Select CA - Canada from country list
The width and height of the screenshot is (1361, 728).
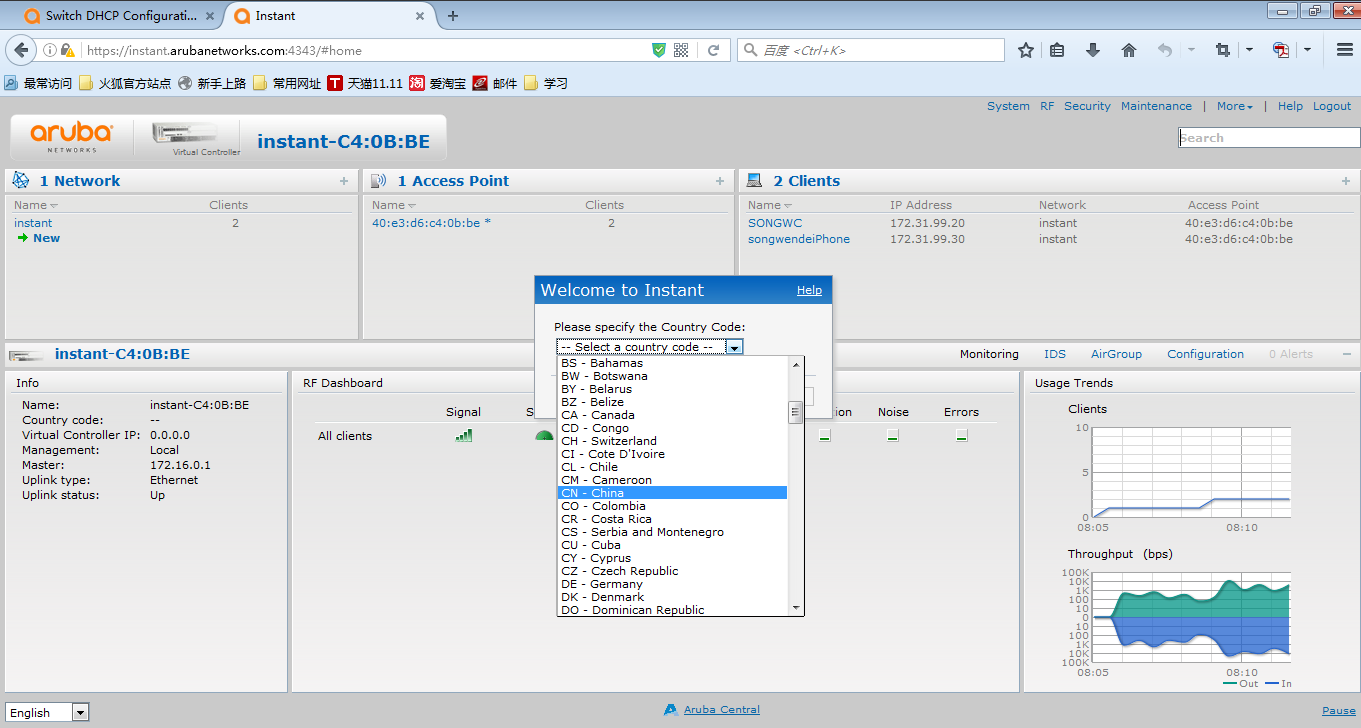coord(672,415)
